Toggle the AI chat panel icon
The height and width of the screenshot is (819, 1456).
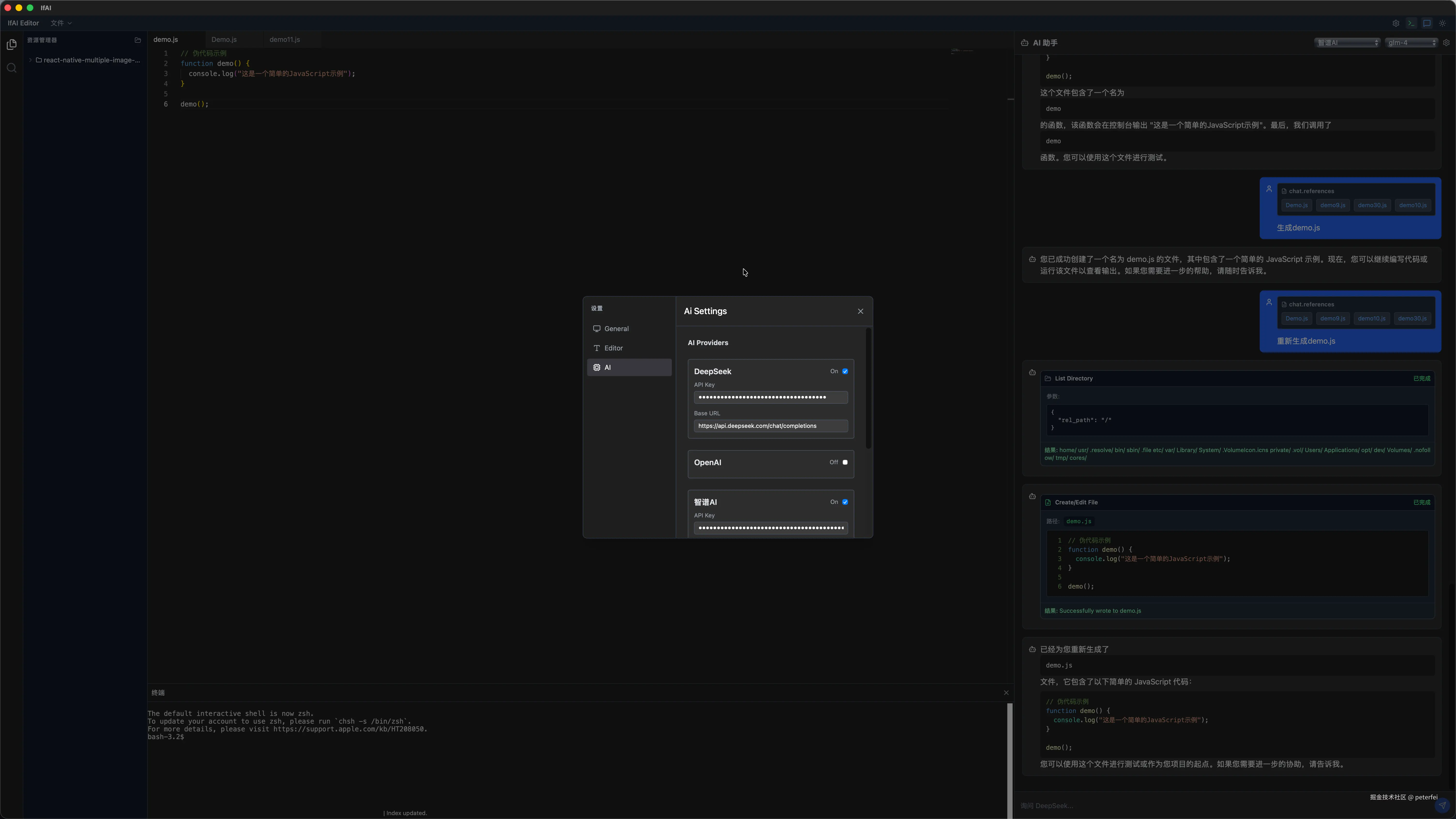[1427, 23]
